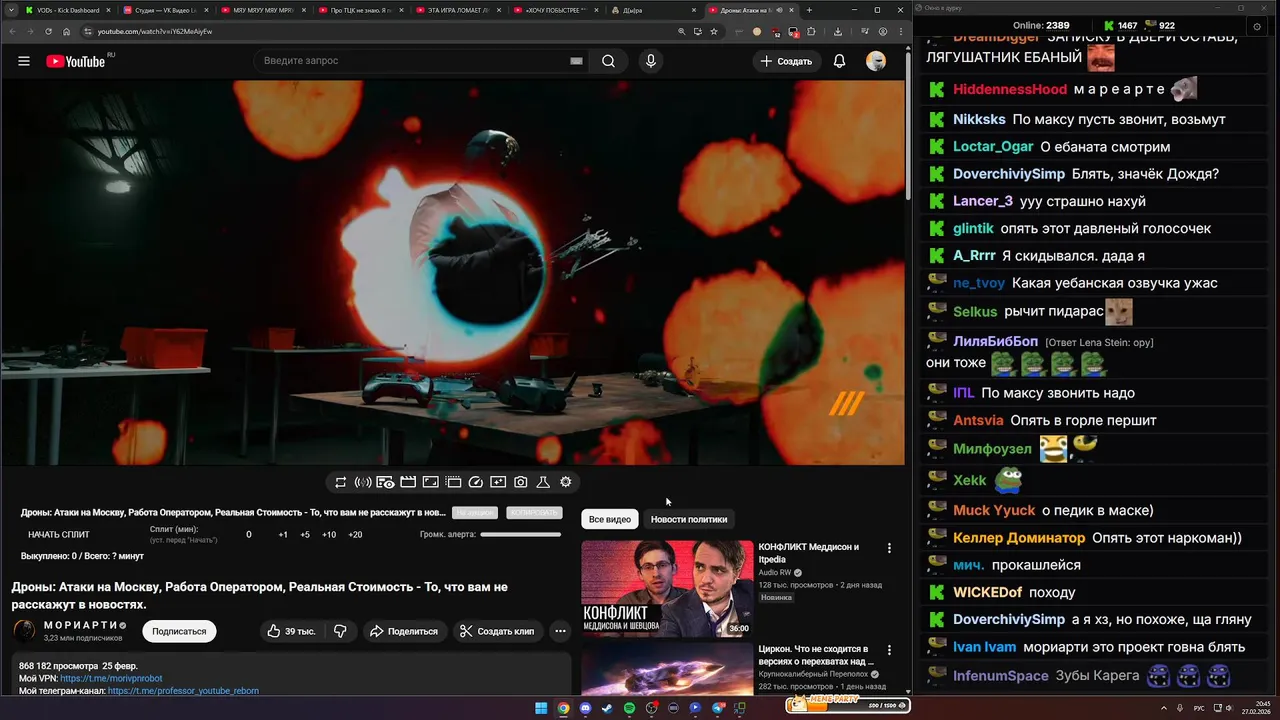Toggle the loop icon in player toolbar
The width and height of the screenshot is (1280, 720).
pyautogui.click(x=340, y=482)
